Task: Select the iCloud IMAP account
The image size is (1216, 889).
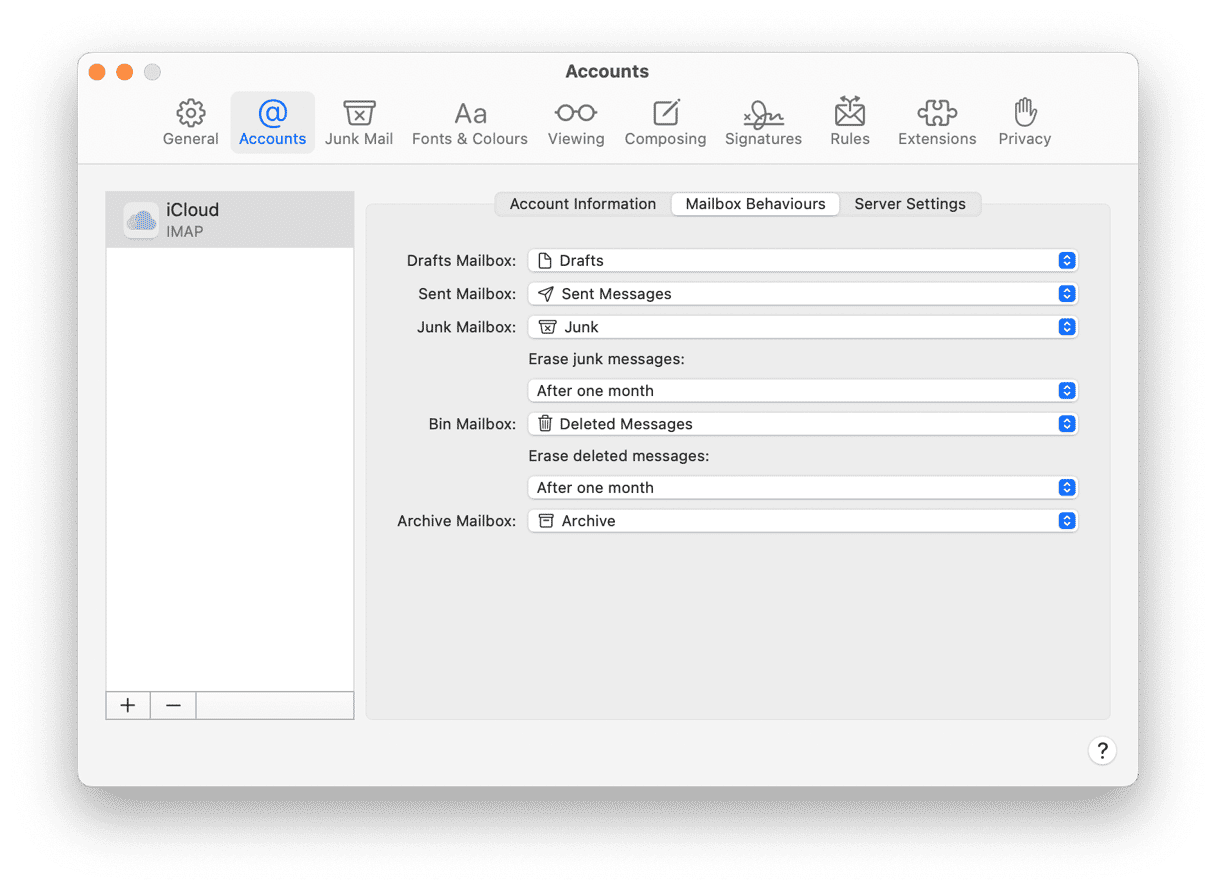Action: [230, 219]
